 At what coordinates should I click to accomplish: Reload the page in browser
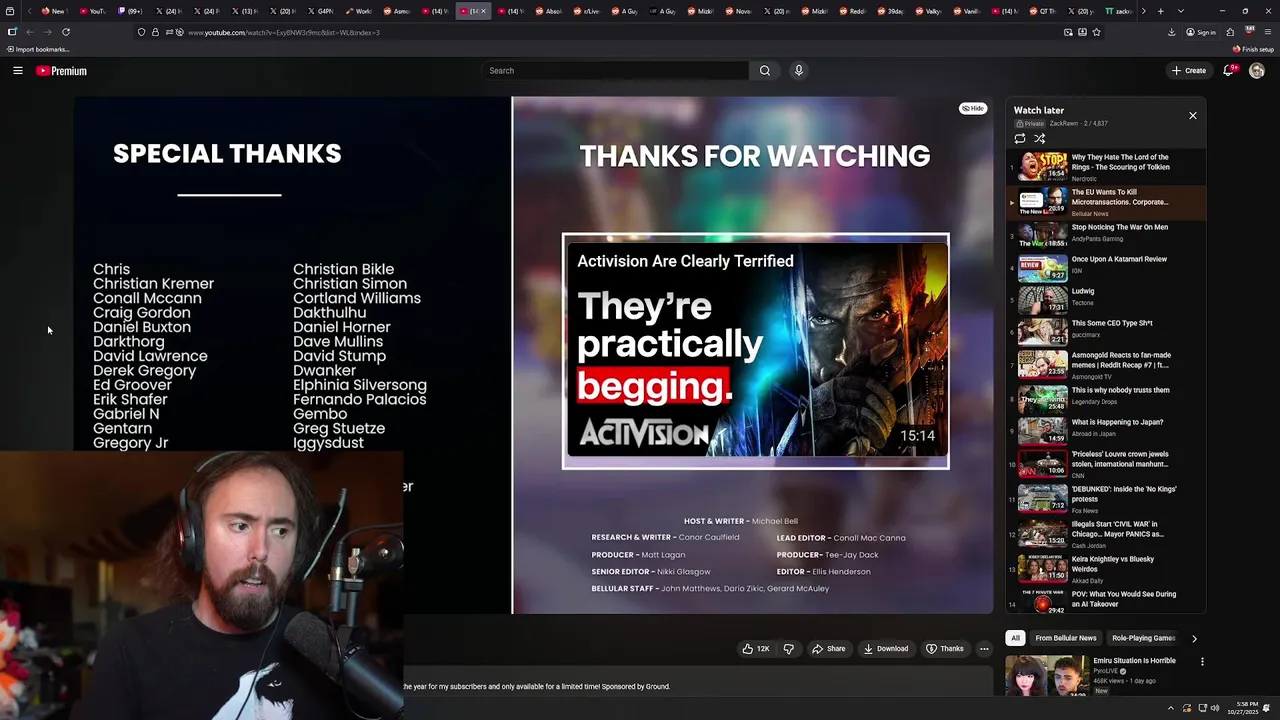point(66,32)
